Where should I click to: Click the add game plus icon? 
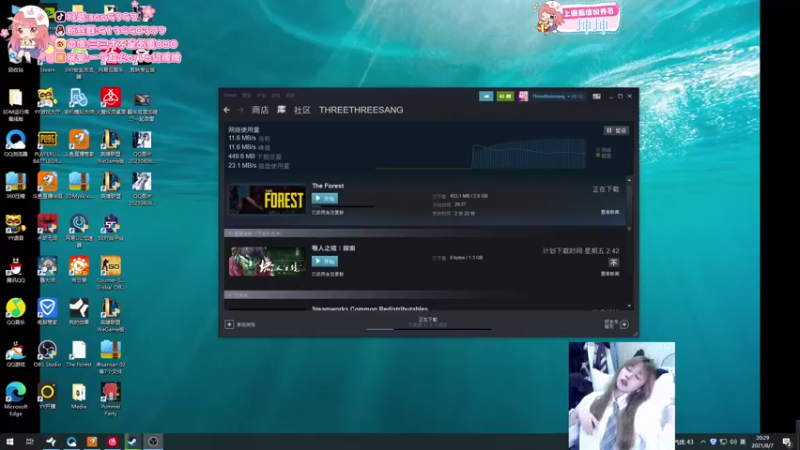[229, 324]
